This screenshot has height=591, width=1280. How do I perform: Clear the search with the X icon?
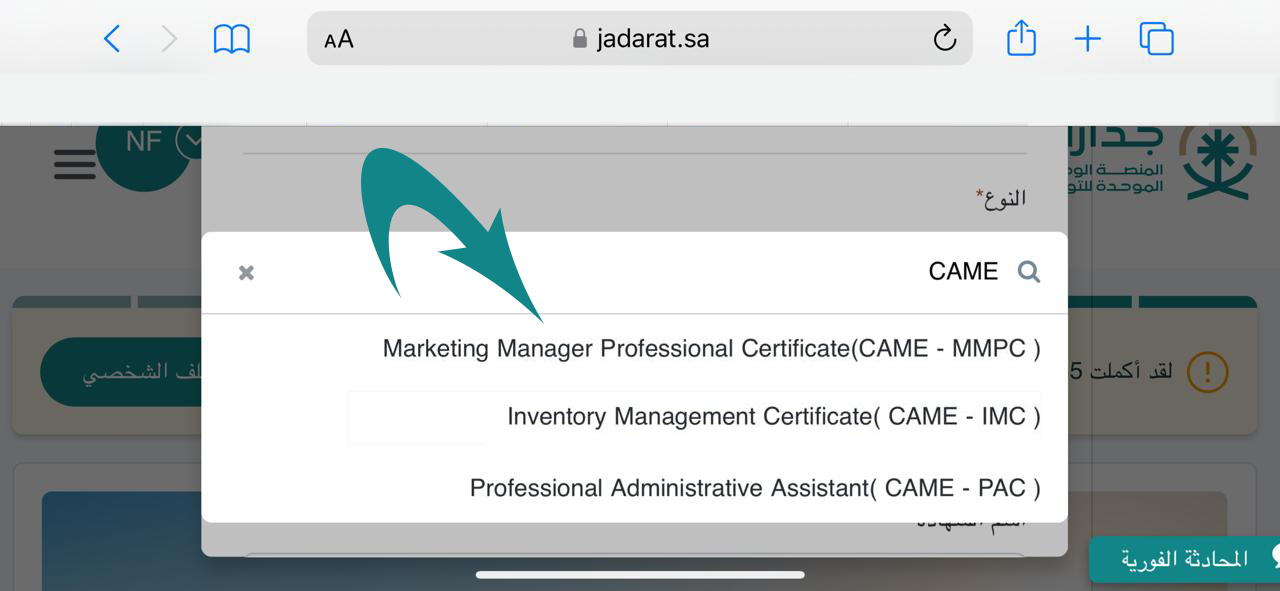(x=246, y=272)
